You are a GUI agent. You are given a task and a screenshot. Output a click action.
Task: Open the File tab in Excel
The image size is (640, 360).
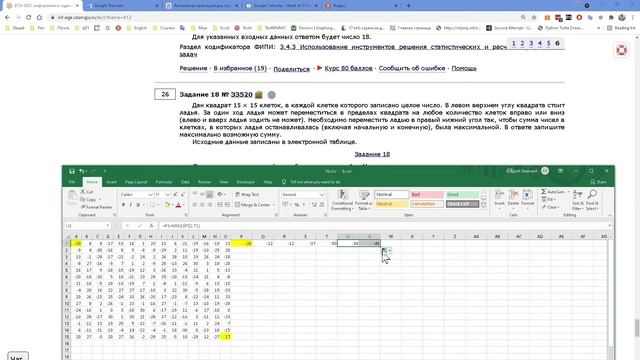pos(72,182)
